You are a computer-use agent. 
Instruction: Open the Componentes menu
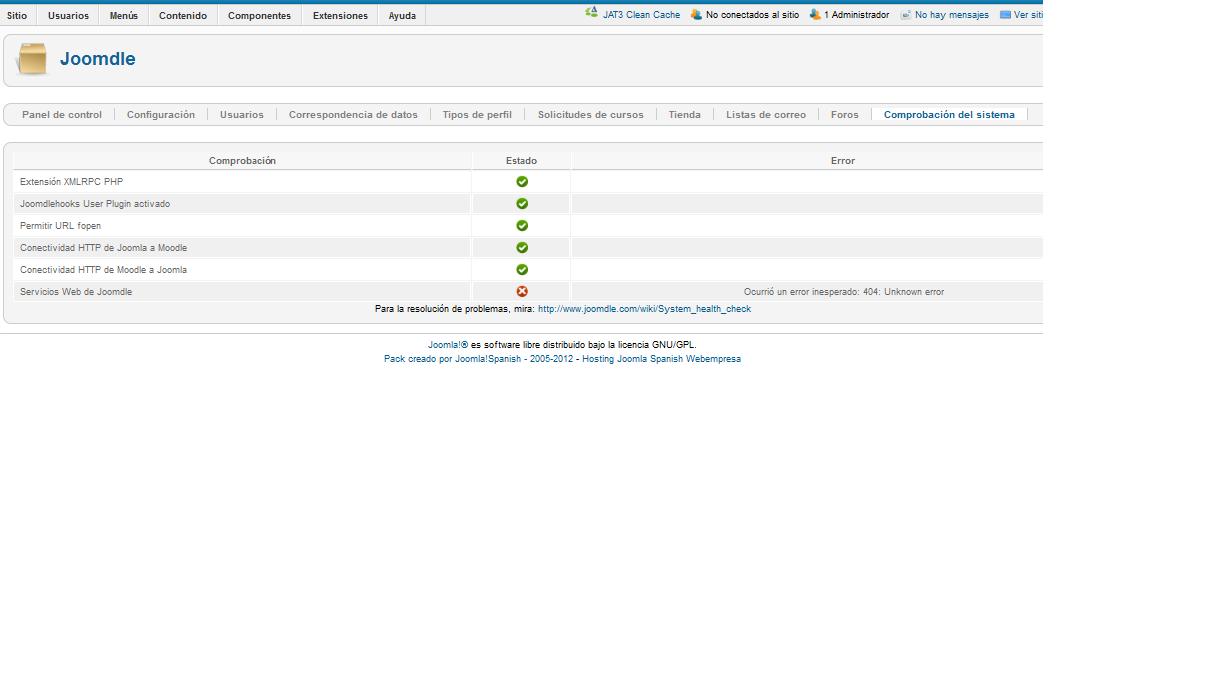259,16
